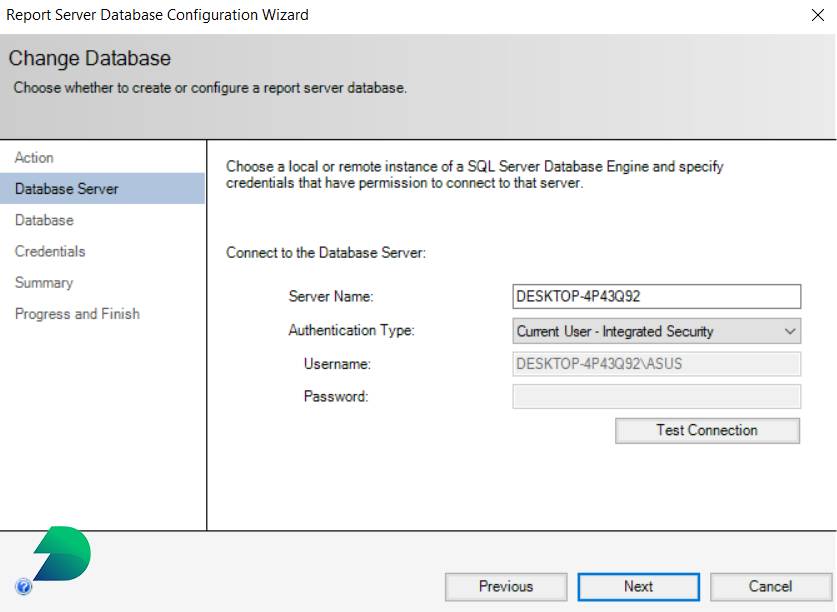Click the Next button

click(x=638, y=587)
